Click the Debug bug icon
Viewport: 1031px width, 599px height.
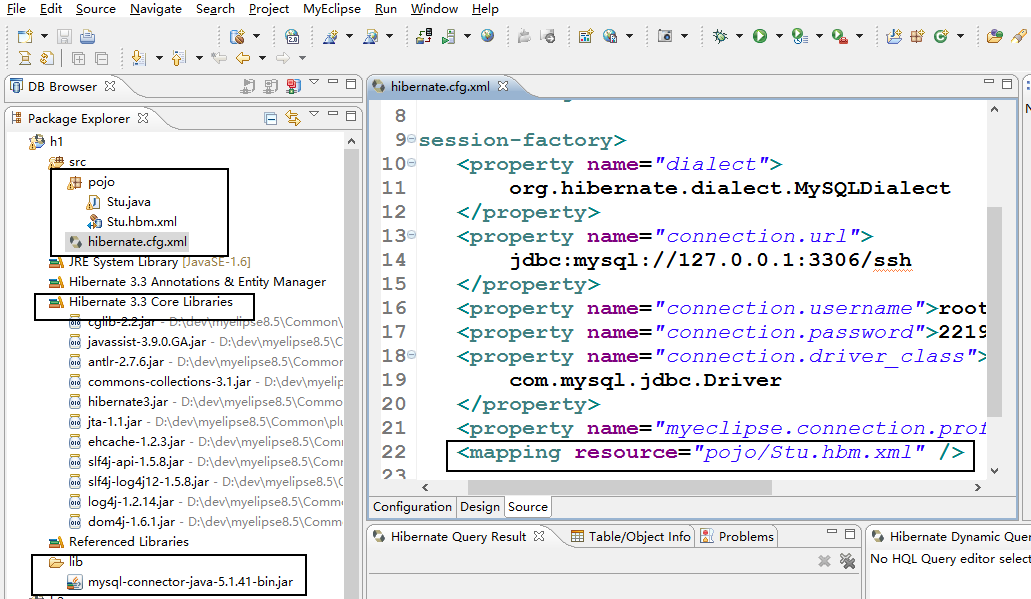720,36
